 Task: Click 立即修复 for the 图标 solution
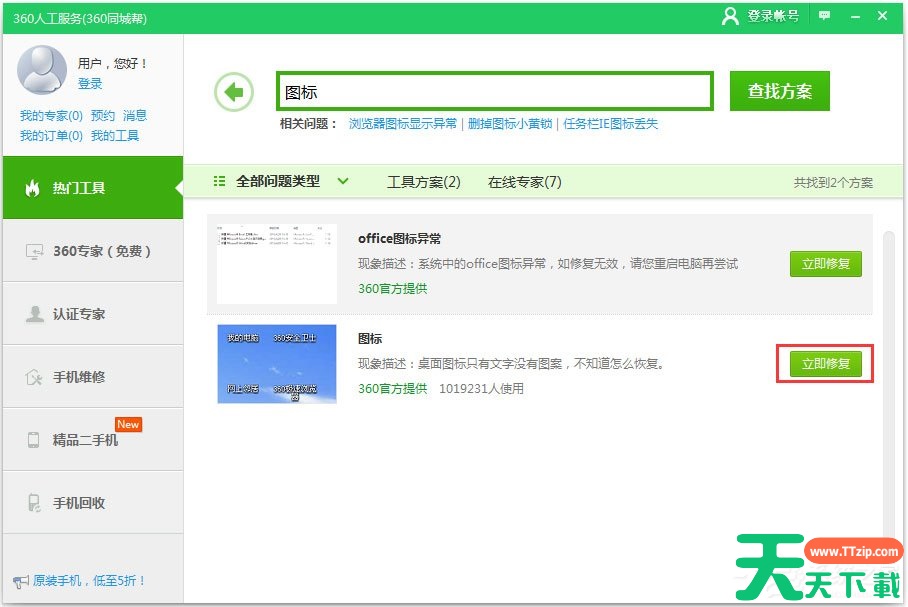click(825, 364)
